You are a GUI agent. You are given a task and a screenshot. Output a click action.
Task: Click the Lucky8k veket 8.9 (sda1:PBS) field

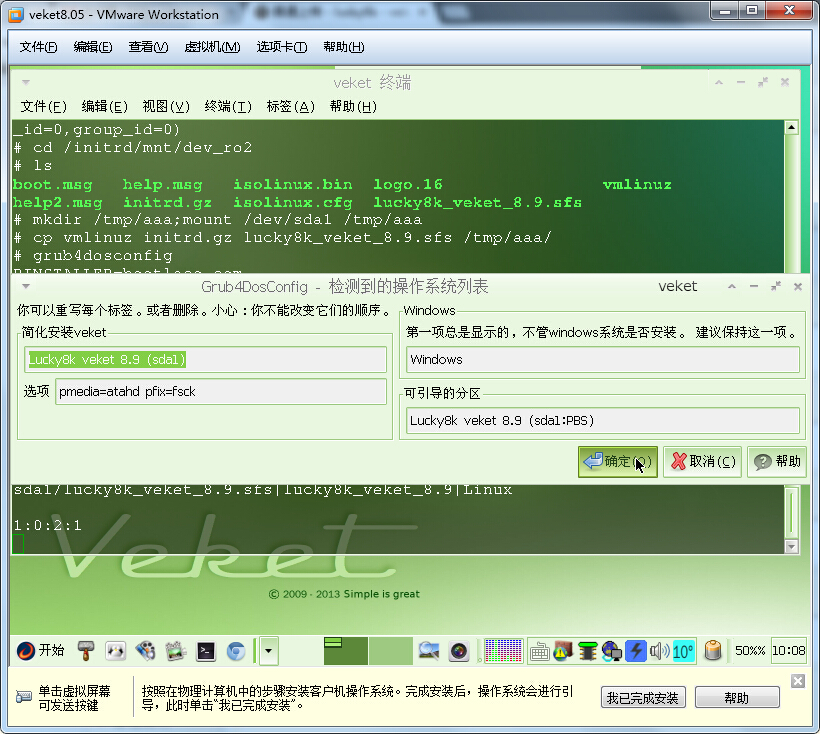point(603,421)
